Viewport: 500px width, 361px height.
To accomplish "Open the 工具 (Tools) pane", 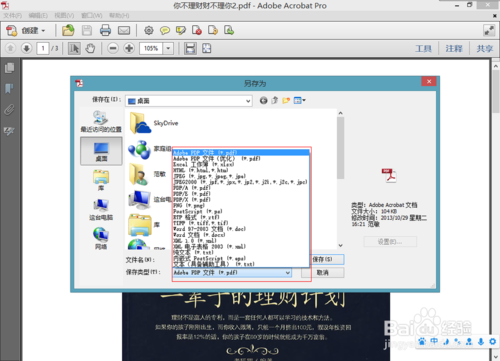I will (423, 49).
